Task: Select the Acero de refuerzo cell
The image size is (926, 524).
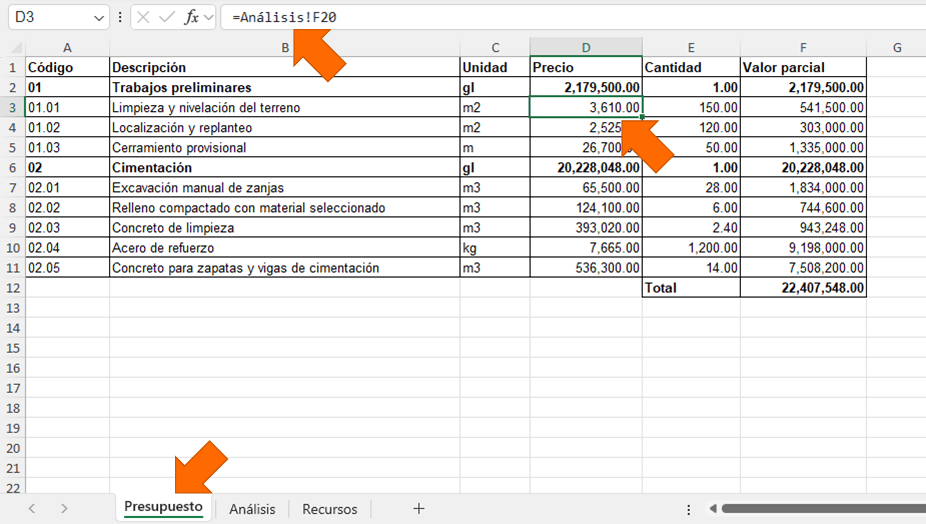Action: pyautogui.click(x=285, y=248)
